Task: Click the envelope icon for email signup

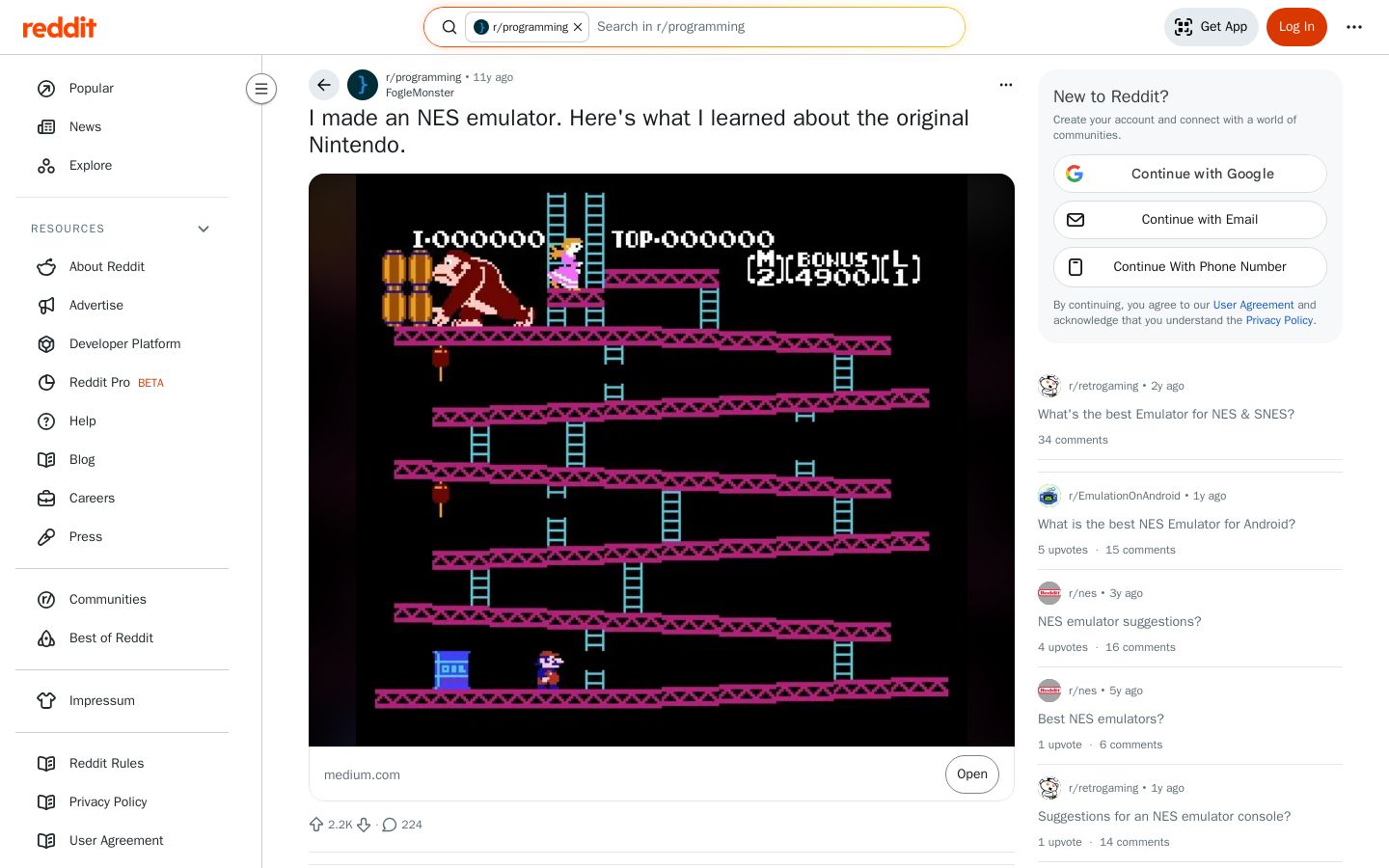Action: tap(1076, 220)
